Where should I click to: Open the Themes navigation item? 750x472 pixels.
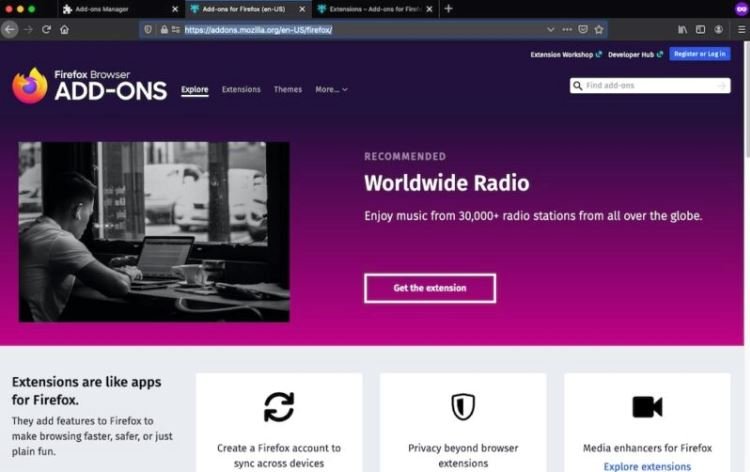pyautogui.click(x=287, y=89)
